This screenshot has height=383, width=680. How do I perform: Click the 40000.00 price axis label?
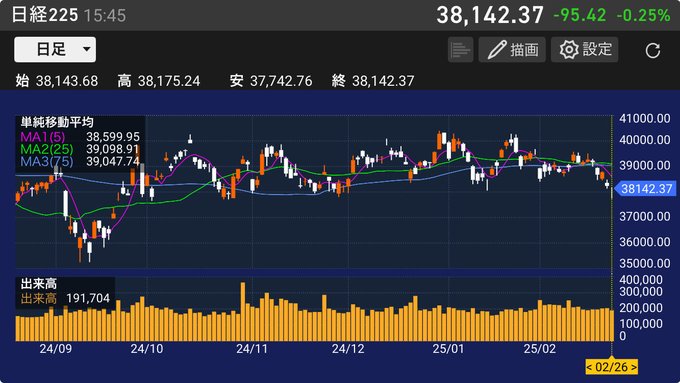coord(645,140)
